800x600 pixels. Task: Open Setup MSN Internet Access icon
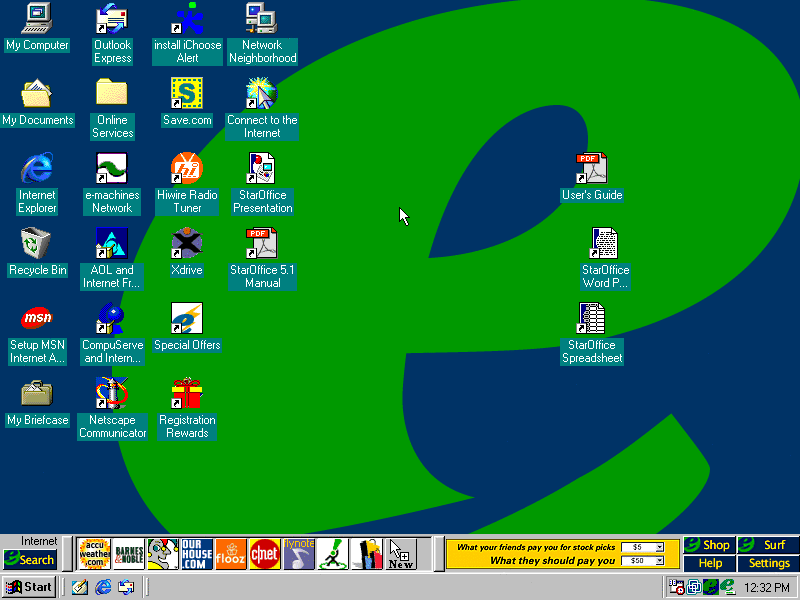coord(37,319)
